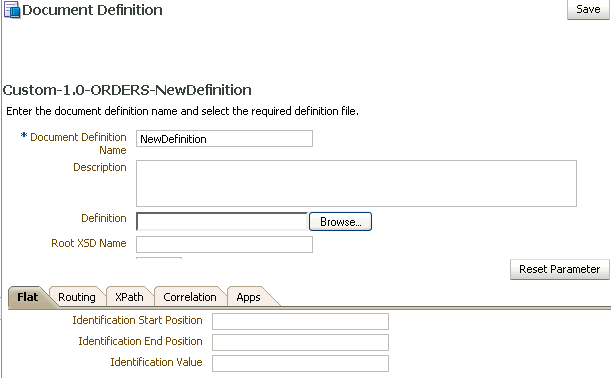The image size is (611, 378).
Task: Select the Flat tab
Action: tap(28, 297)
